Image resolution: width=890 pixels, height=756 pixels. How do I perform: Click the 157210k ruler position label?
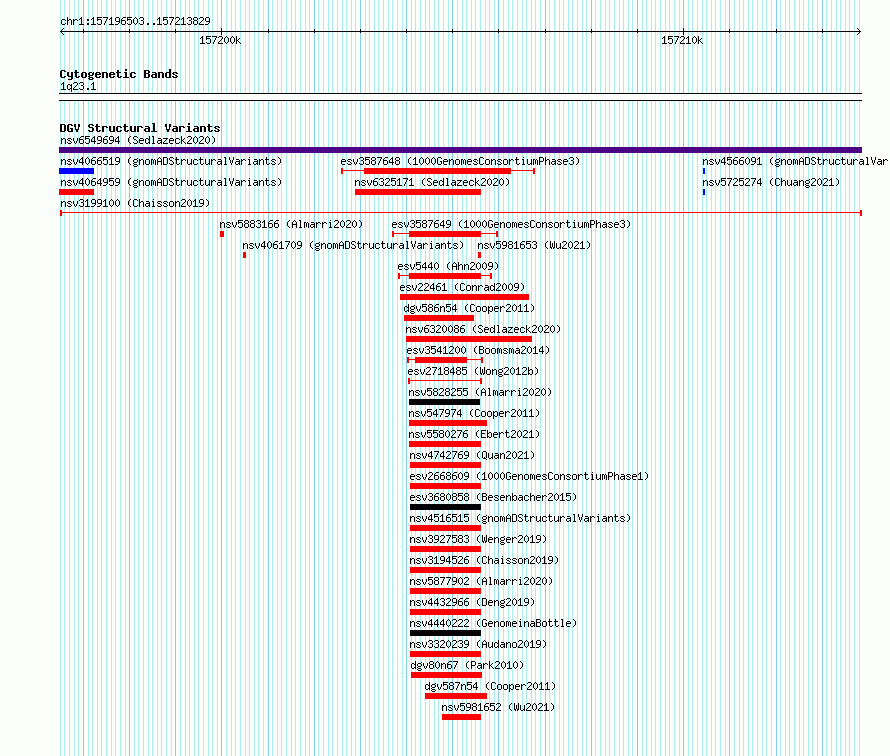coord(682,40)
